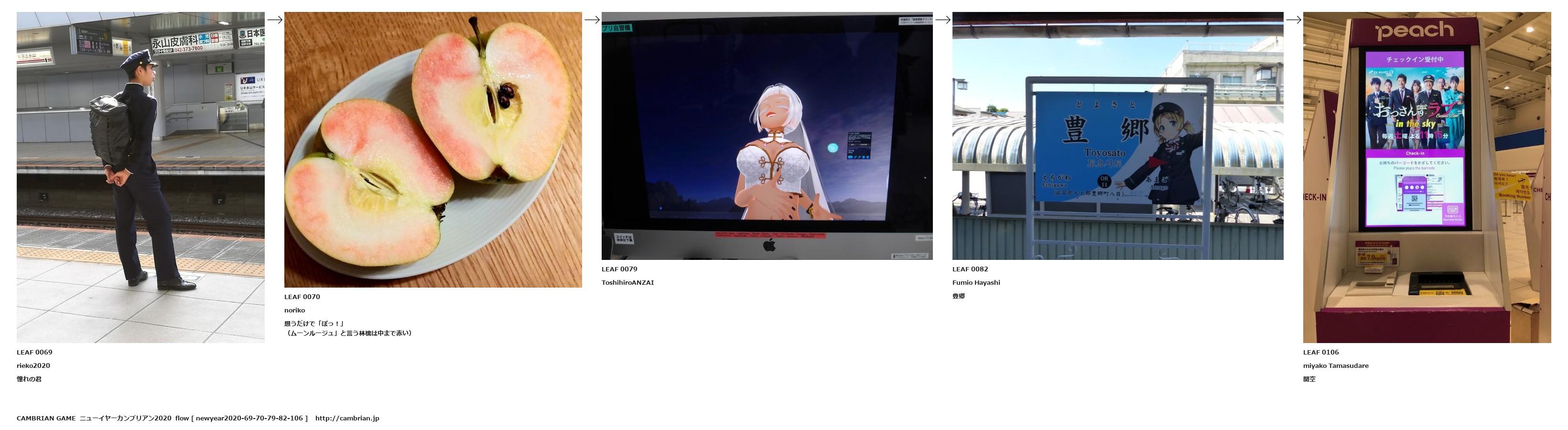Click the arrow before the peach kiosk photo

point(1293,20)
